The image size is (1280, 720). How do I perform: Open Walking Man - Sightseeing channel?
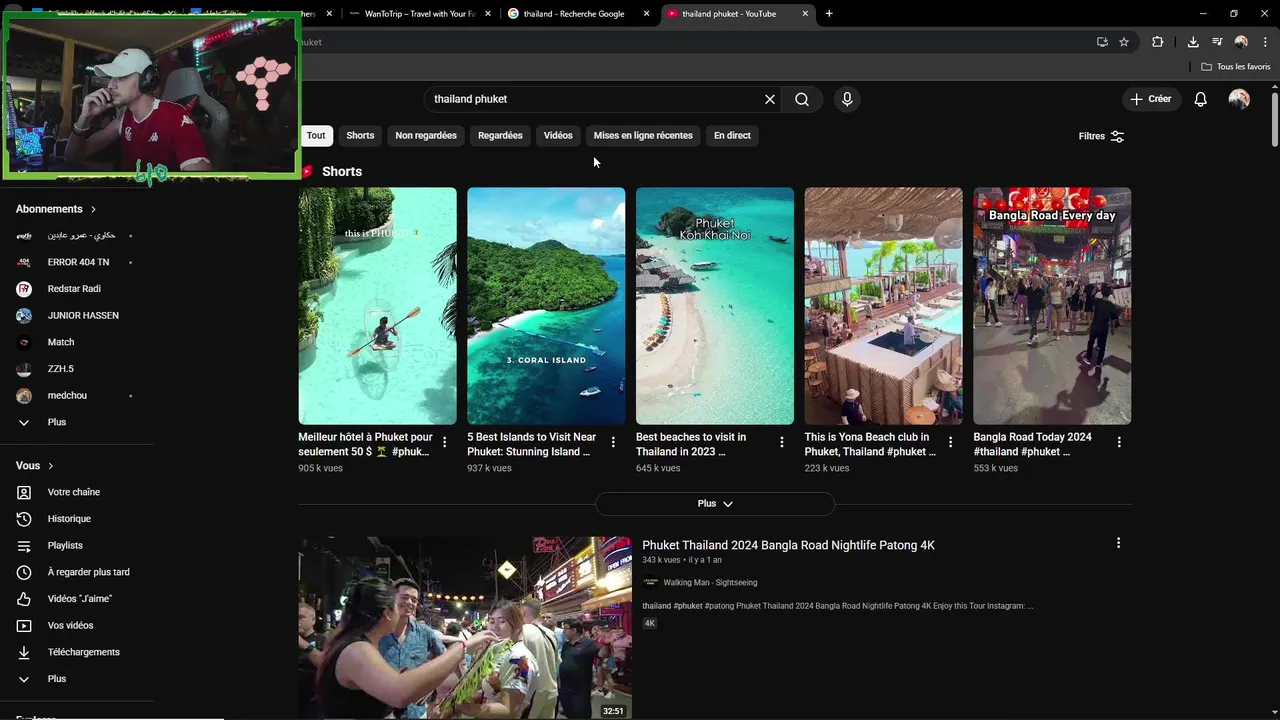[710, 582]
